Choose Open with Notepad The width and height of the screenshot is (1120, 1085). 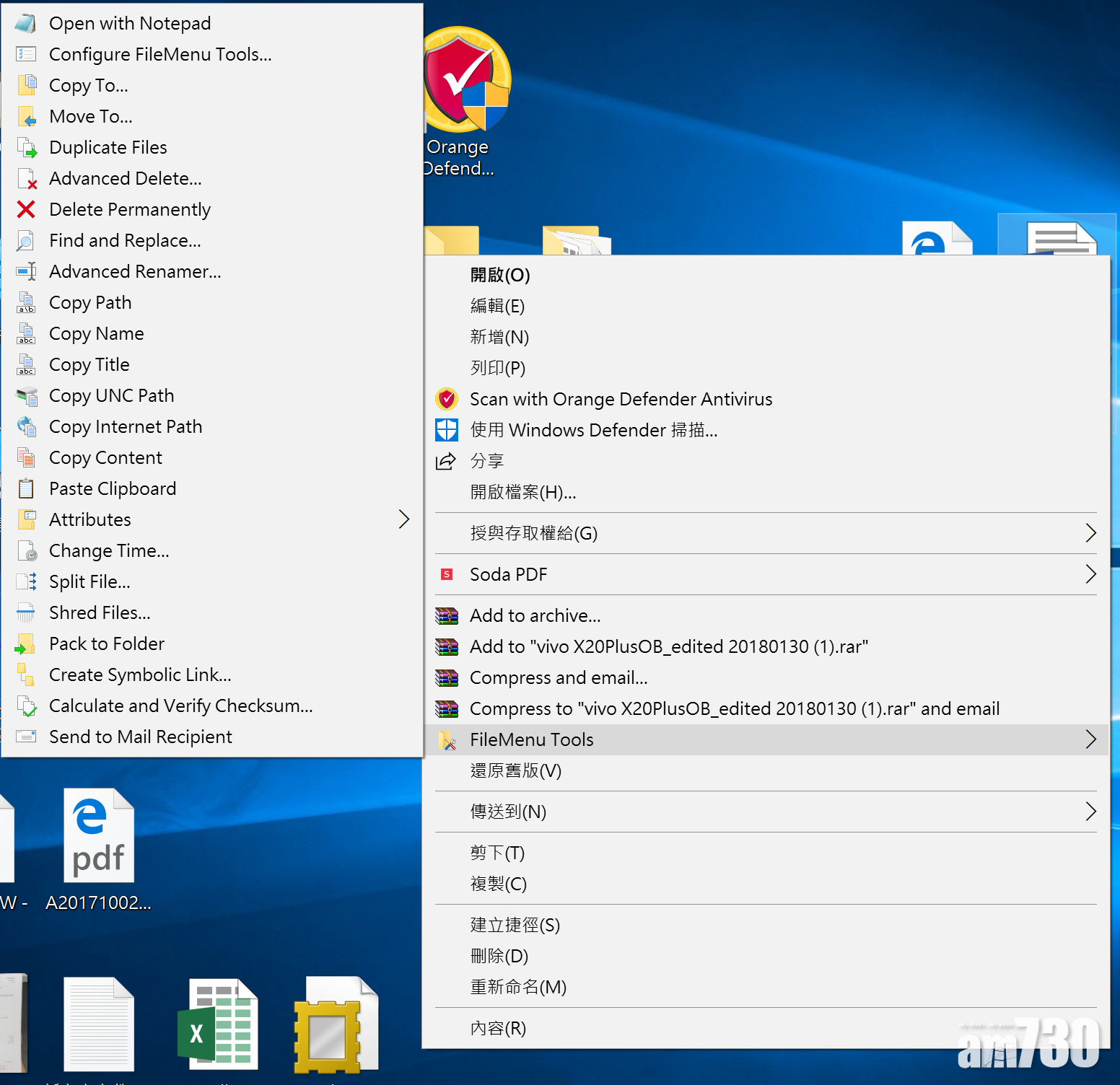[130, 23]
